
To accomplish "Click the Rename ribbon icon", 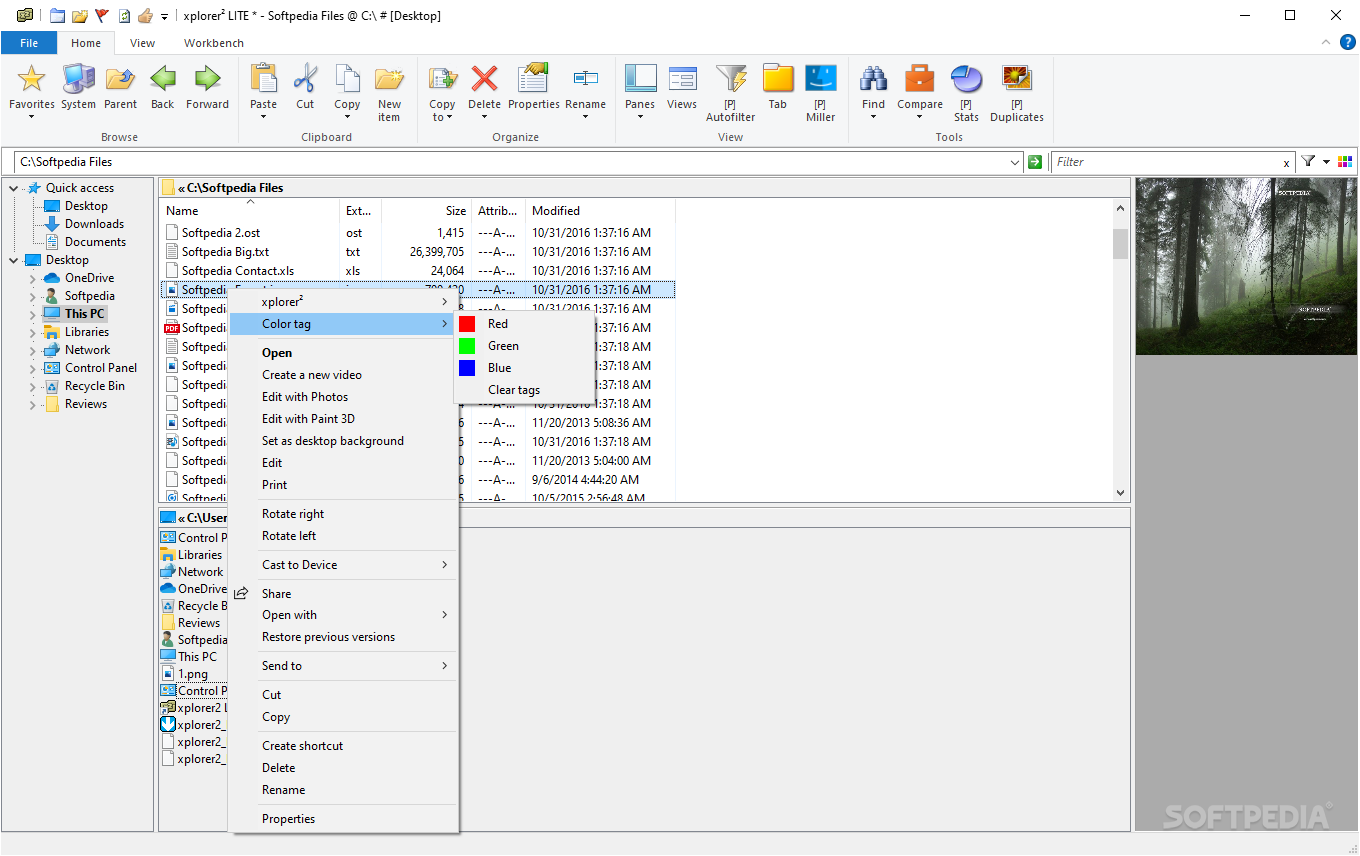I will click(585, 78).
